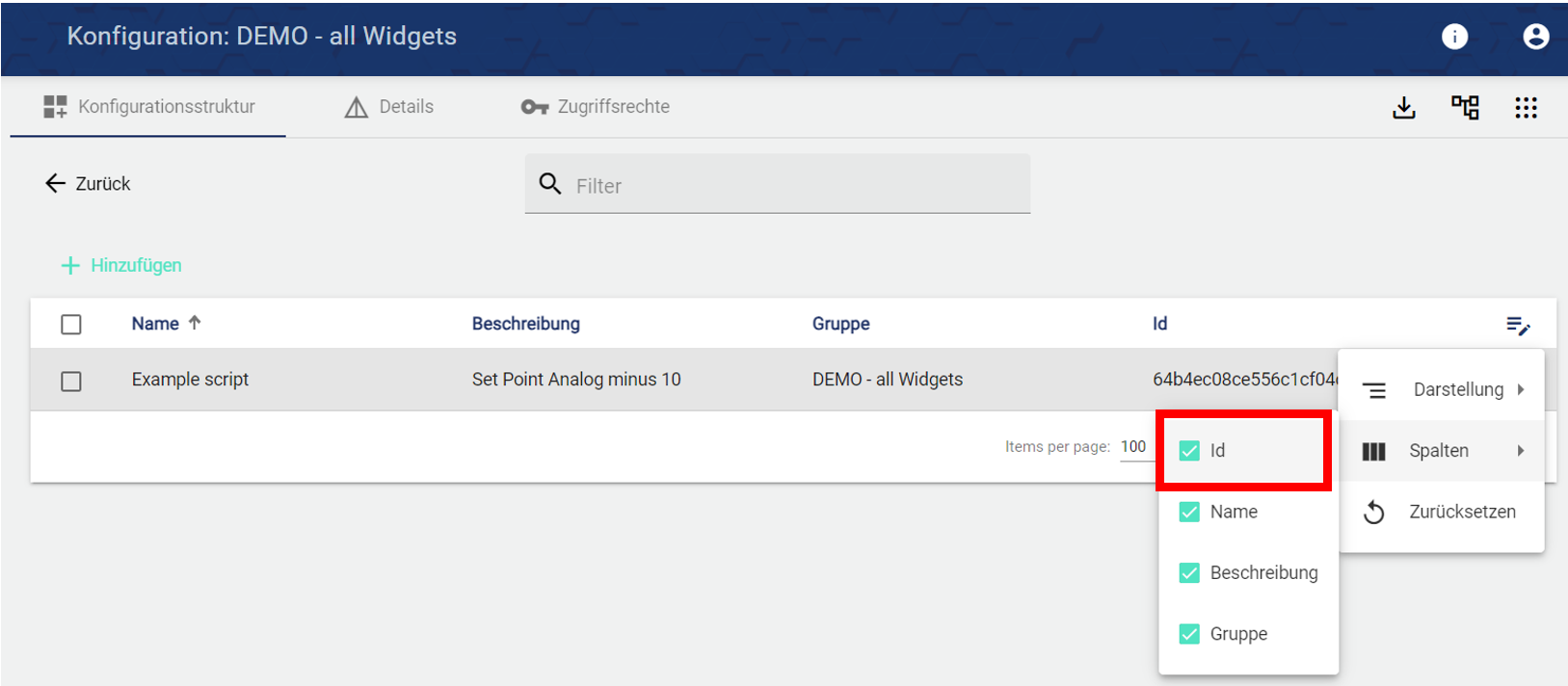Open the Zugriffsrechte tab
This screenshot has height=686, width=1568.
tap(596, 107)
